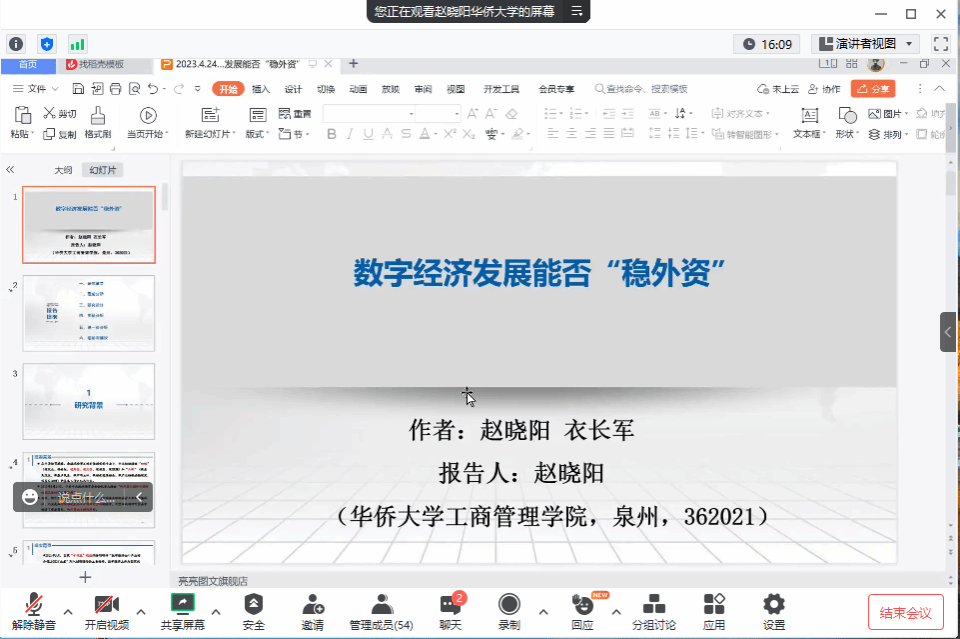Open the 演讲者视图 view dropdown

[x=865, y=44]
